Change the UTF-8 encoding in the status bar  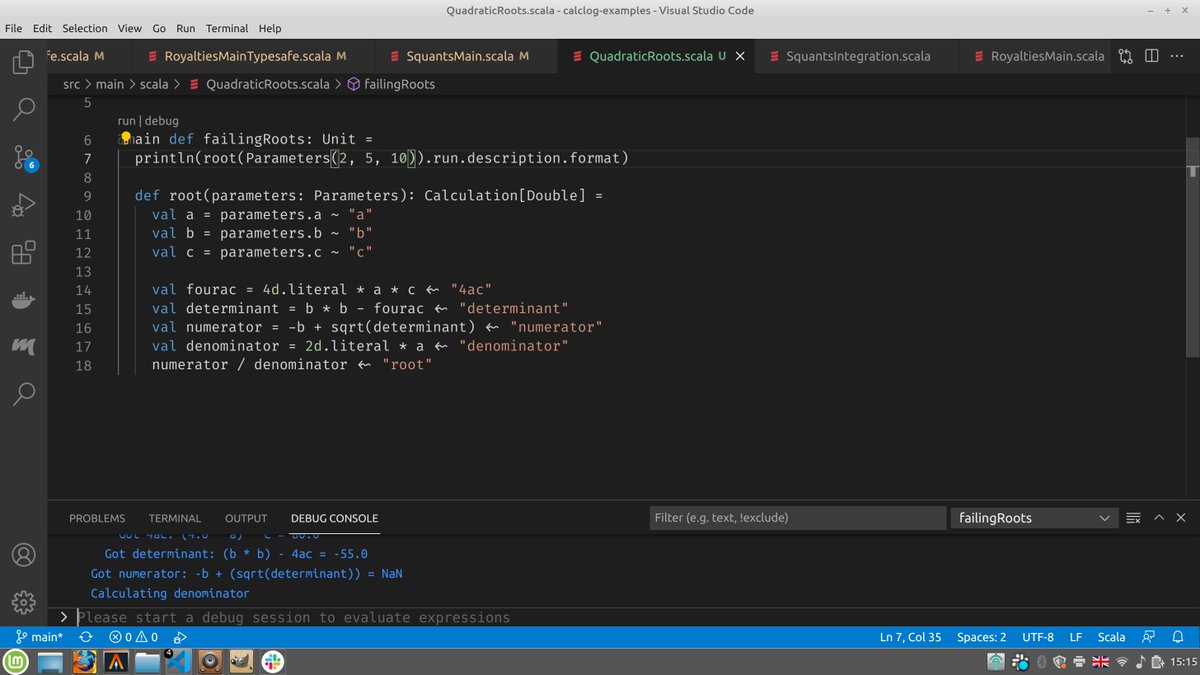tap(1038, 637)
